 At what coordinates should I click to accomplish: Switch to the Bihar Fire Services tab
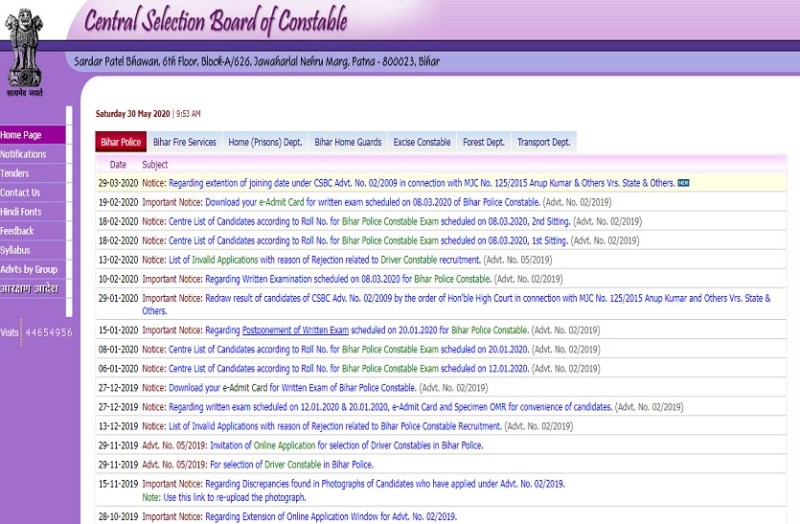tap(185, 142)
